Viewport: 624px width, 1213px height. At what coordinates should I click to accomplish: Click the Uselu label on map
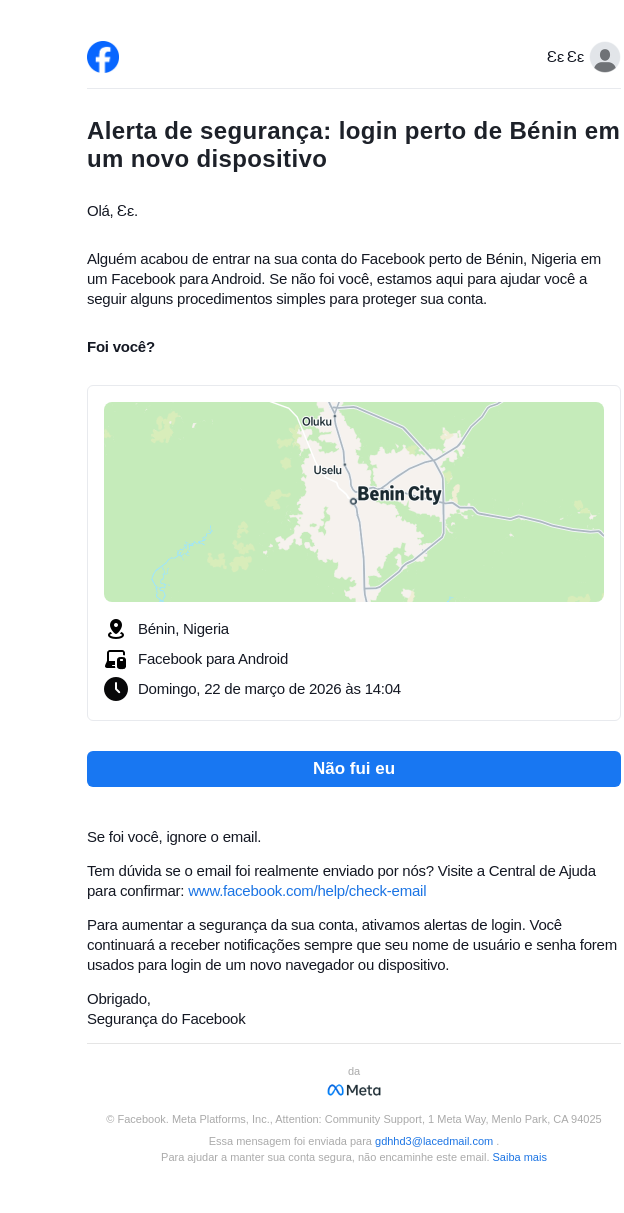click(x=327, y=470)
